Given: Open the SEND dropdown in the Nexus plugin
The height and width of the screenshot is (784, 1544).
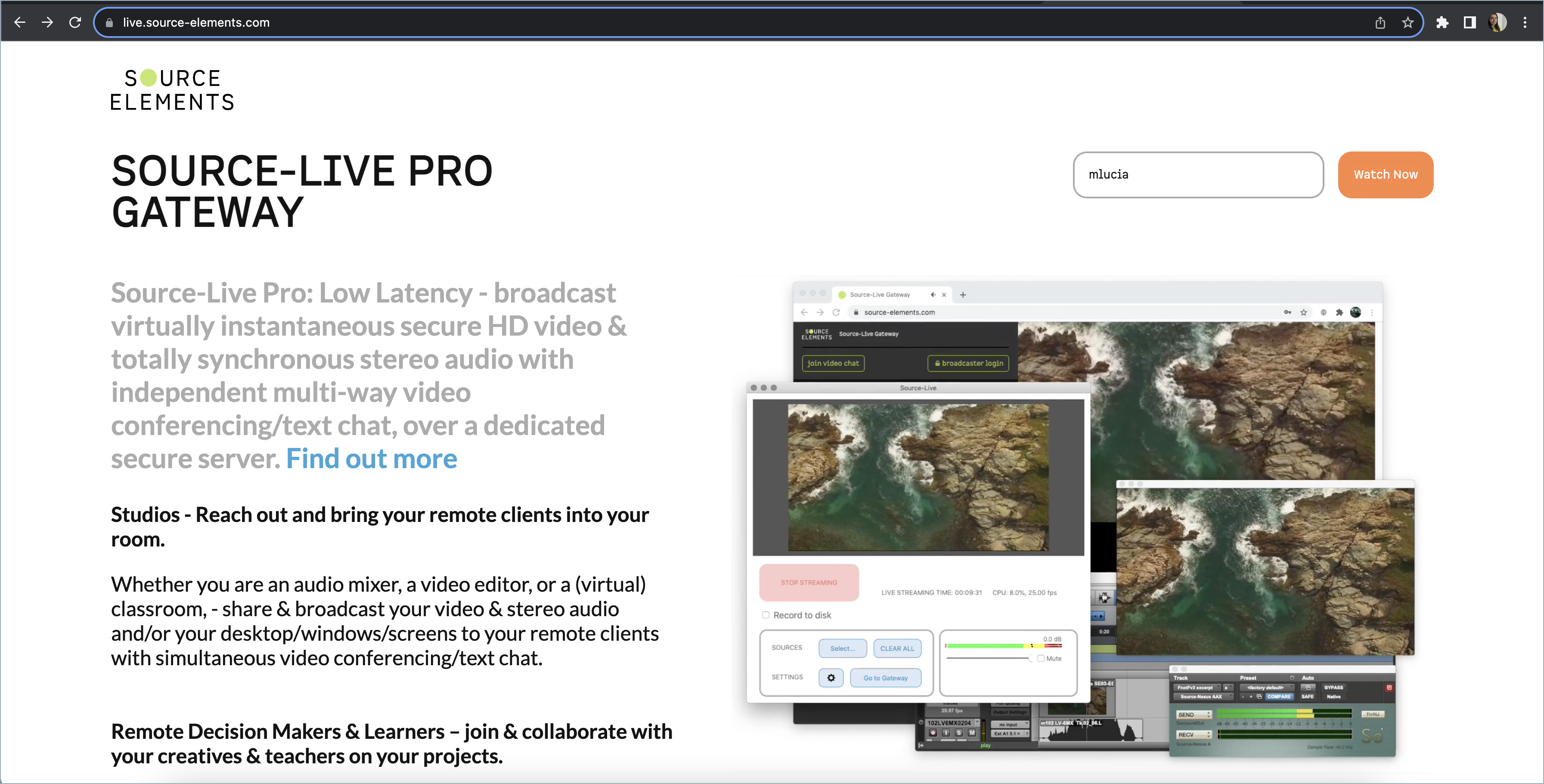Looking at the screenshot, I should pyautogui.click(x=1194, y=715).
